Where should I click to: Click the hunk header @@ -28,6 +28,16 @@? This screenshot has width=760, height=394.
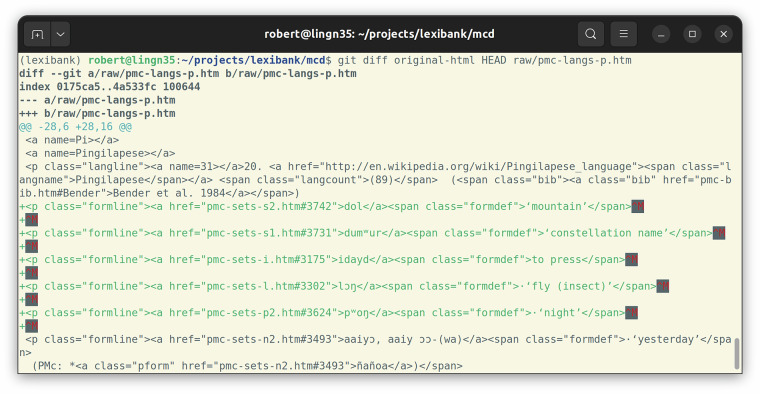click(75, 127)
